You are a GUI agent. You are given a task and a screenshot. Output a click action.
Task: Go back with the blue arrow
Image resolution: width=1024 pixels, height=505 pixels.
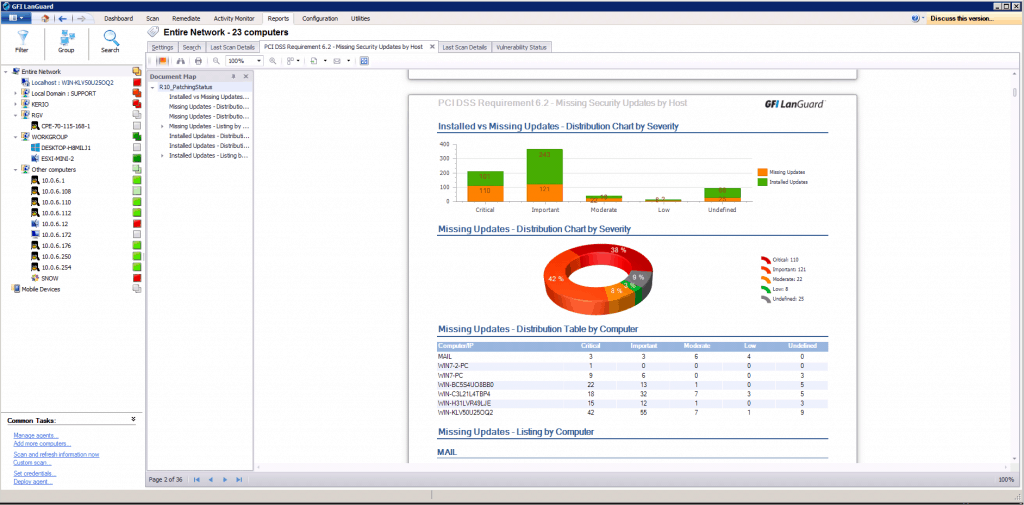tap(64, 18)
